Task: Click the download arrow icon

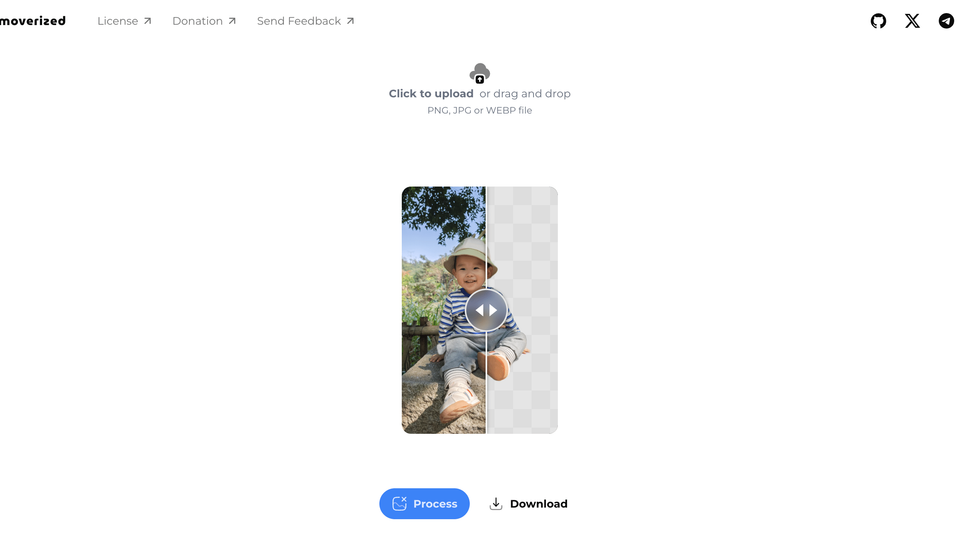Action: pos(496,504)
